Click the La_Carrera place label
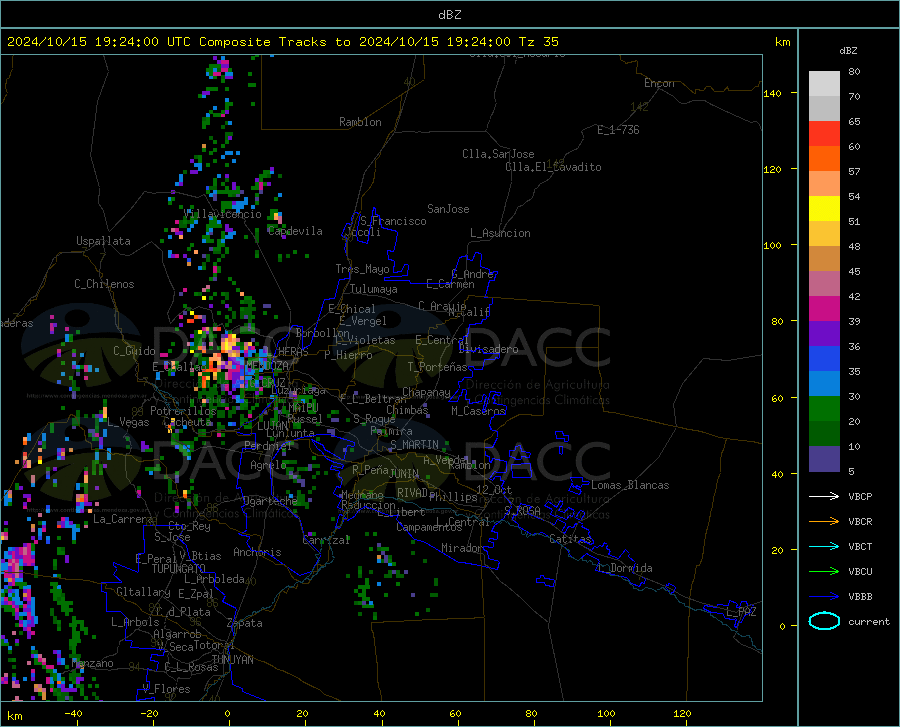900x727 pixels. tap(124, 519)
